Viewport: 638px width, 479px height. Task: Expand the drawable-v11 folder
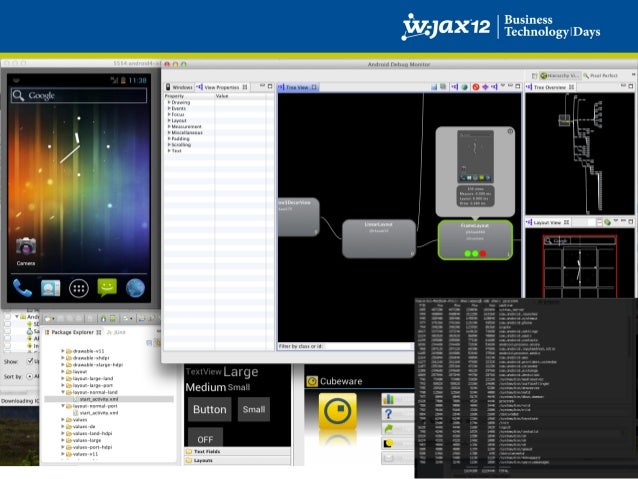pos(63,351)
